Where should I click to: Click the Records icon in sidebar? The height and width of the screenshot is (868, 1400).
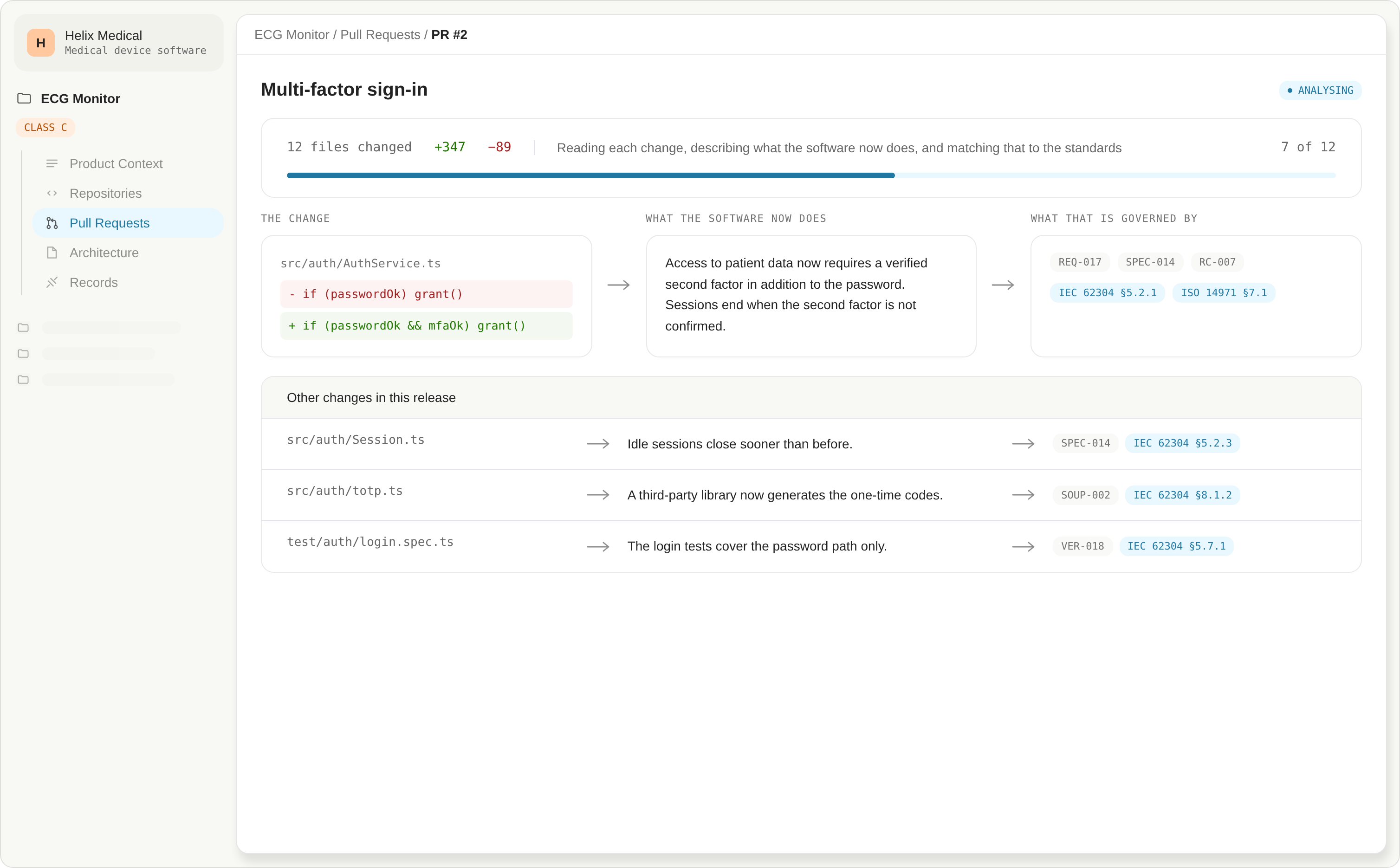coord(52,282)
